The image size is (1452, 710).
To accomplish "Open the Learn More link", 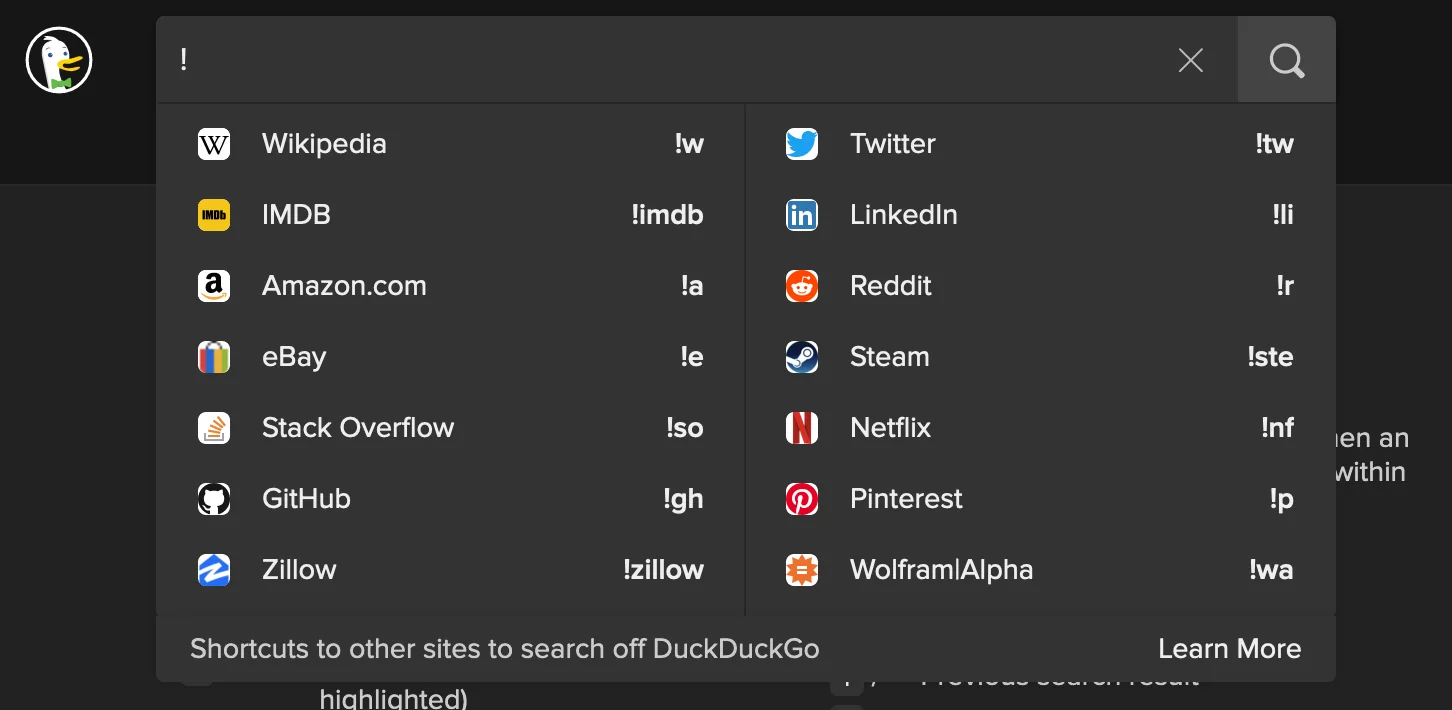I will (x=1229, y=648).
